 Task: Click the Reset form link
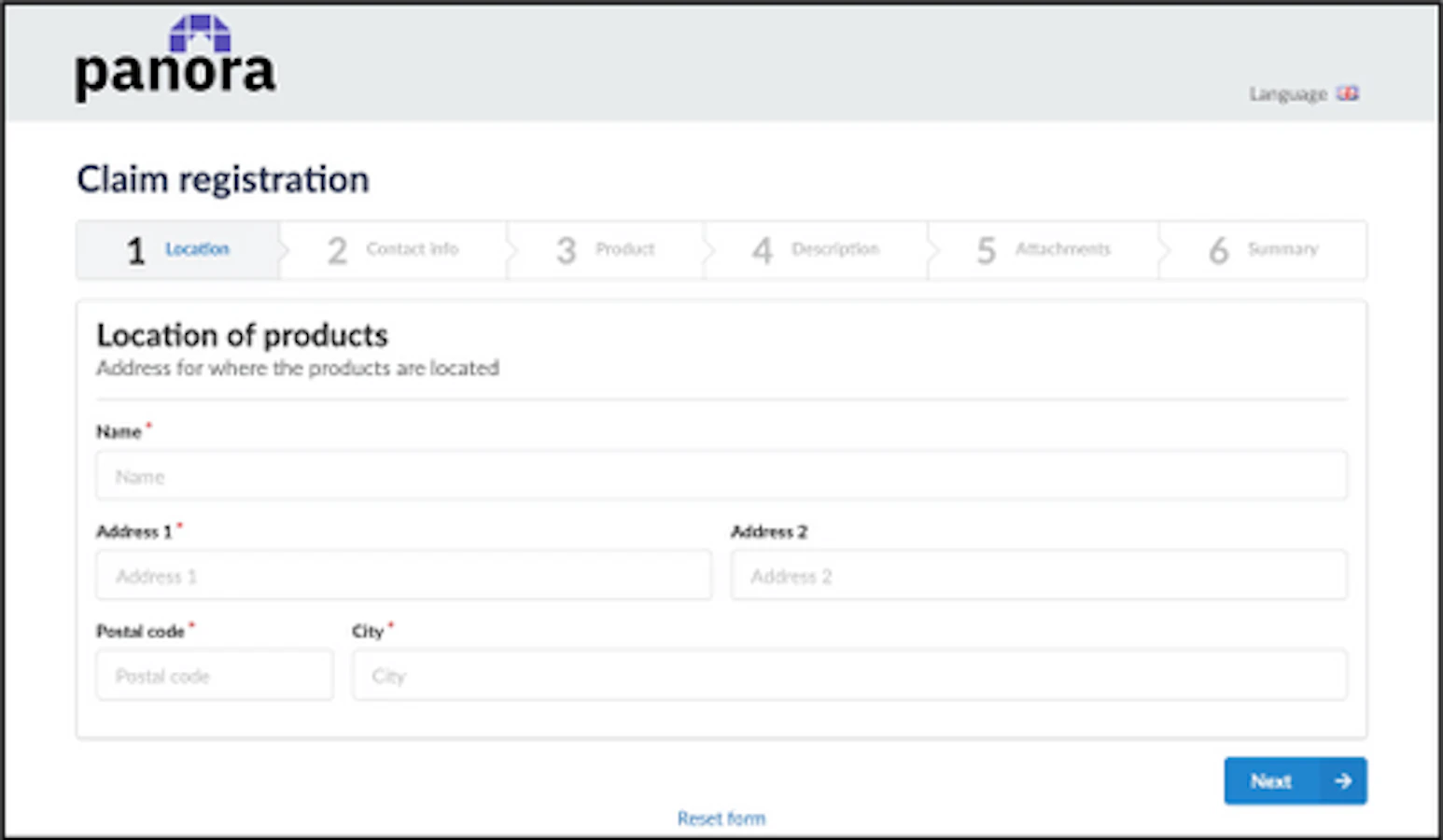[721, 819]
